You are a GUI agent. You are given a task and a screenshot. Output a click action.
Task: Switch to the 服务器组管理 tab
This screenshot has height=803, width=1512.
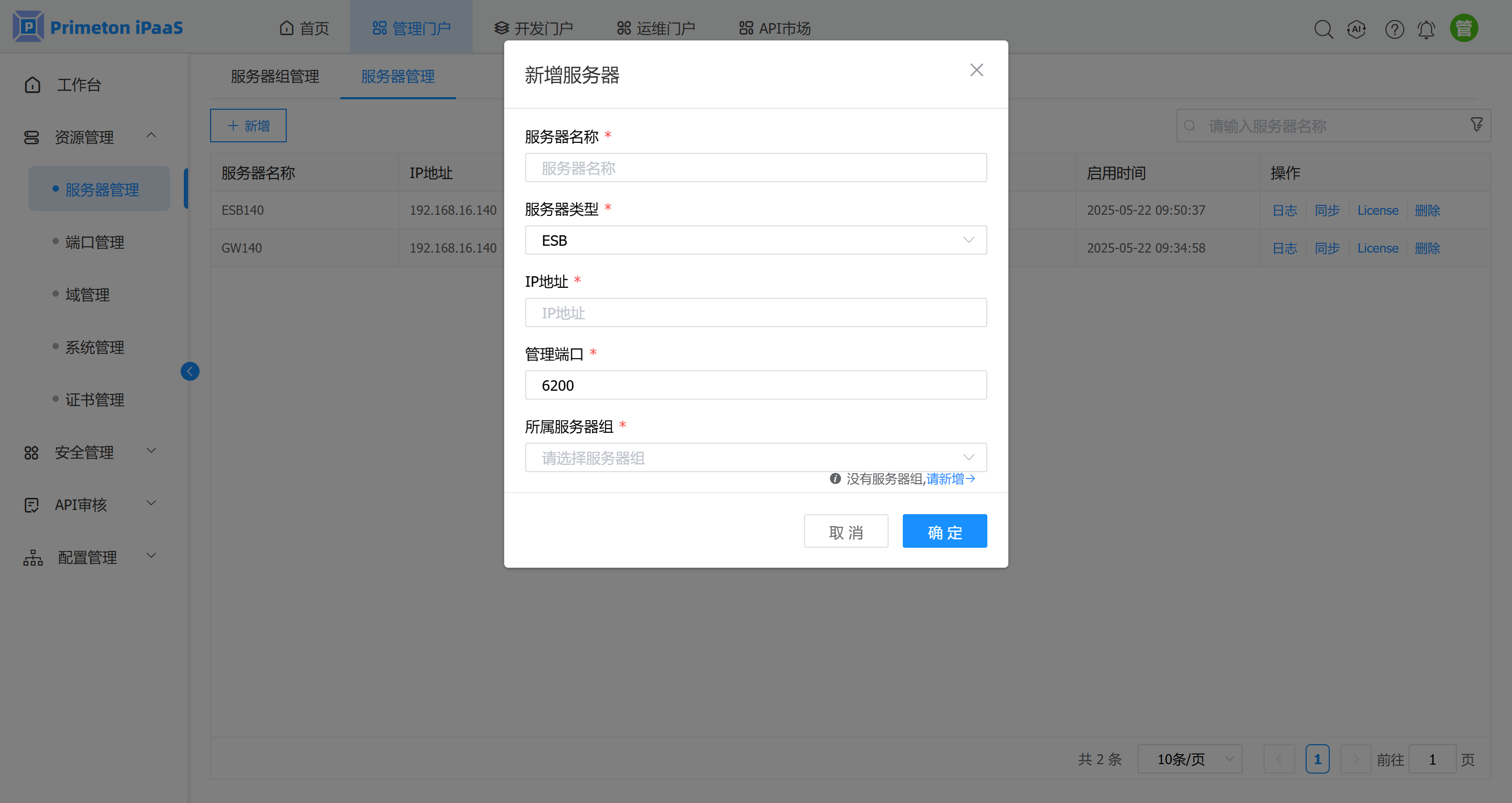point(274,77)
